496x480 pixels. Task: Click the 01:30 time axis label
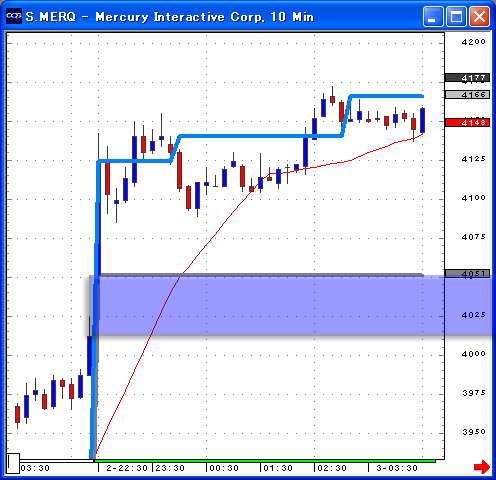(278, 468)
